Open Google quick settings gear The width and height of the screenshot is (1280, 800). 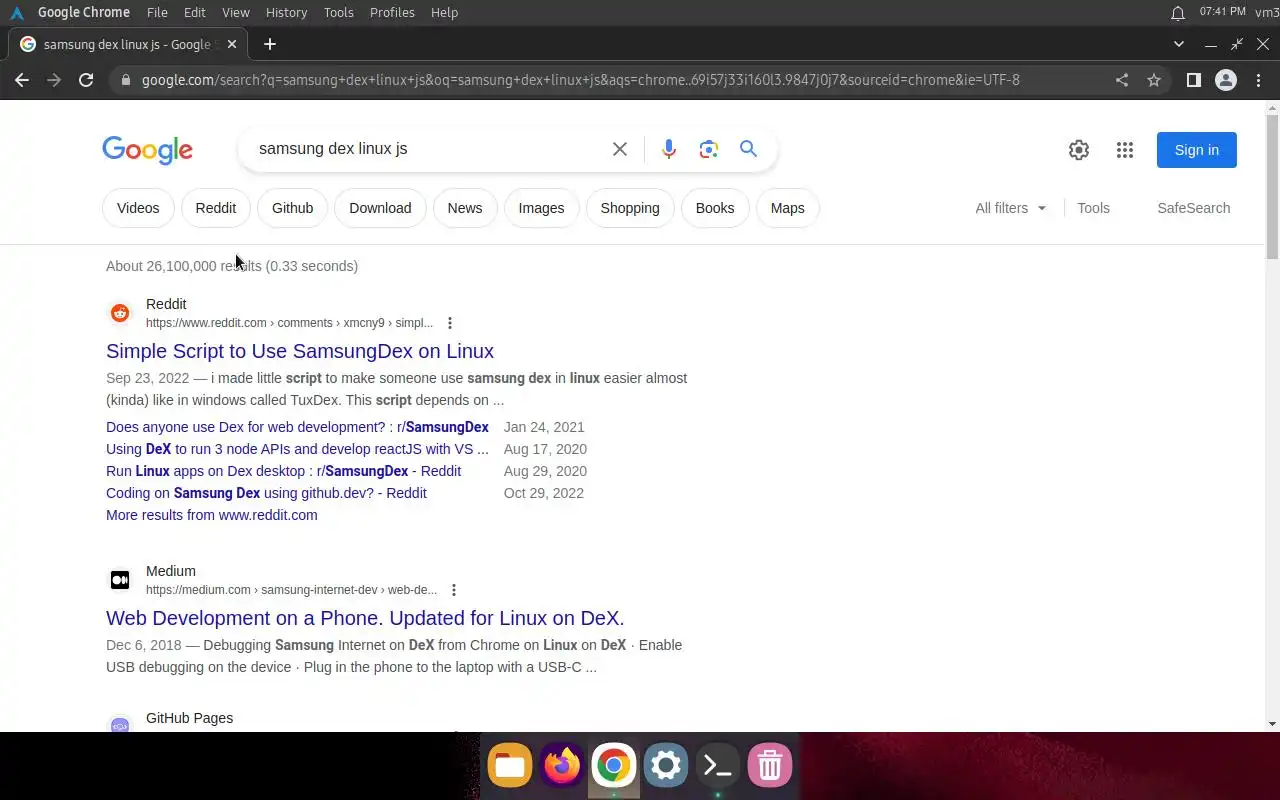1079,150
